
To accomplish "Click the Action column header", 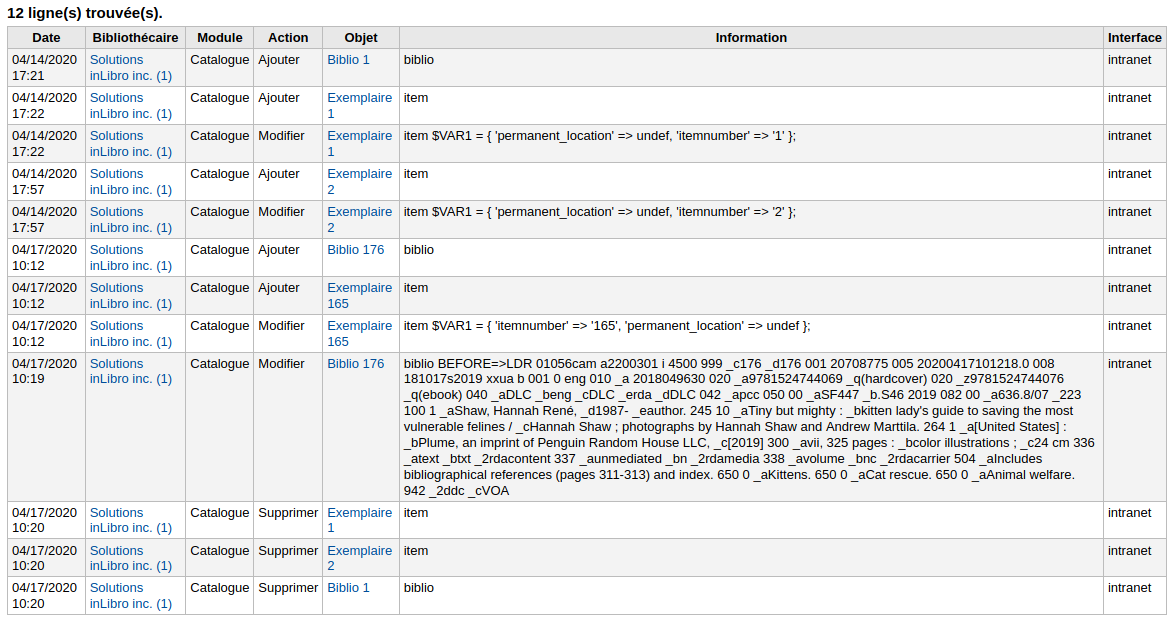I will (288, 38).
